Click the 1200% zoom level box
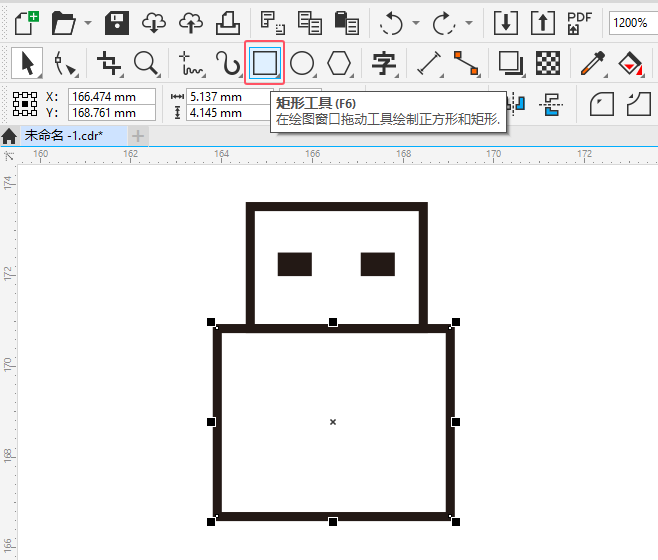The image size is (658, 560). 633,23
